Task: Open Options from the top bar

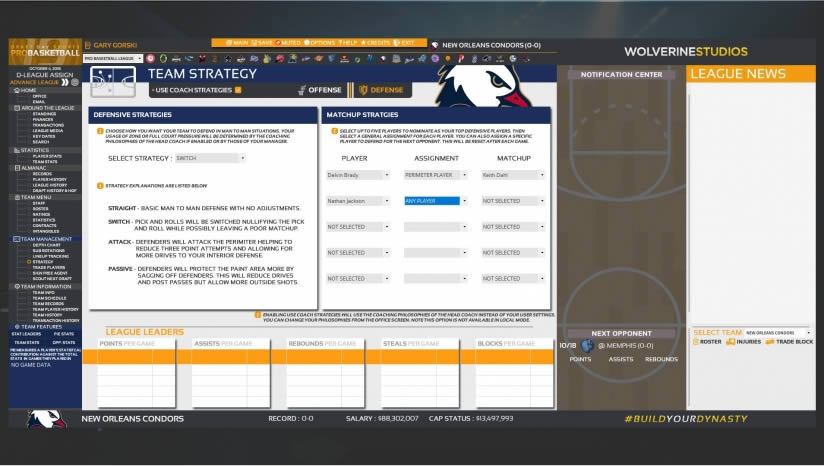Action: pyautogui.click(x=316, y=43)
